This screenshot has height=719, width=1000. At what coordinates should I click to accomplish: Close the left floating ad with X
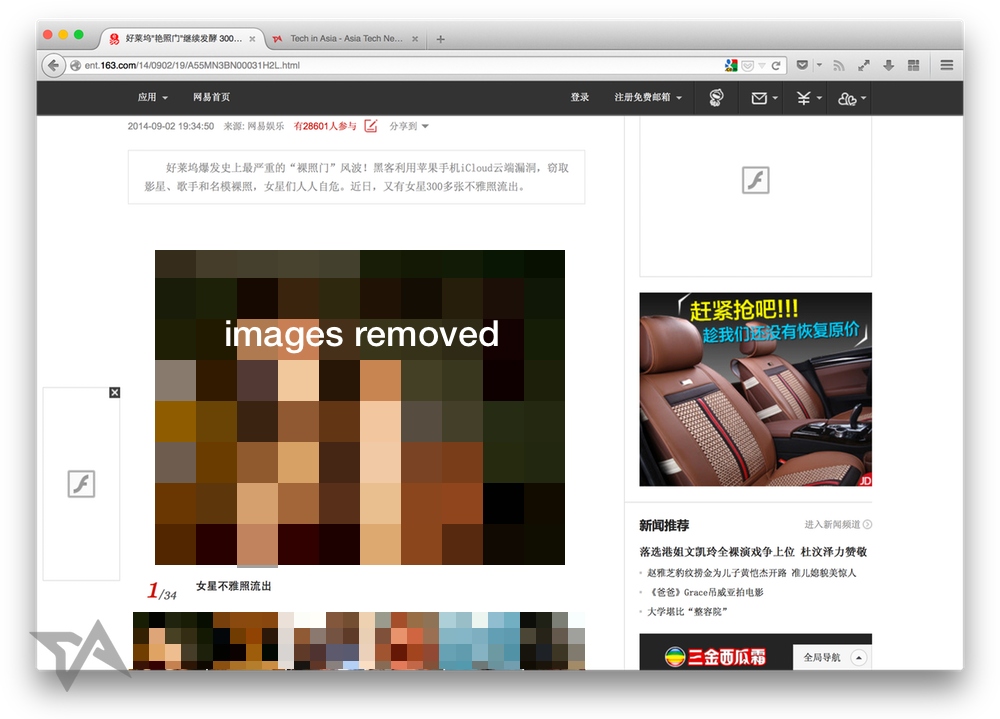(115, 392)
